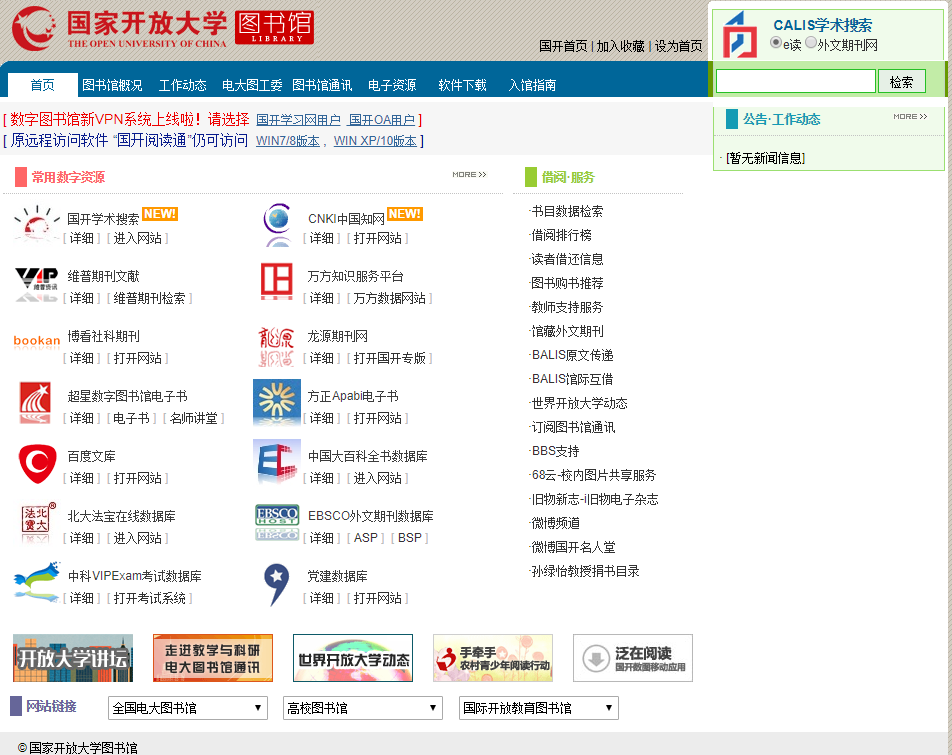Click the 万方知识服务平台 red logo
Image resolution: width=952 pixels, height=755 pixels.
point(277,282)
